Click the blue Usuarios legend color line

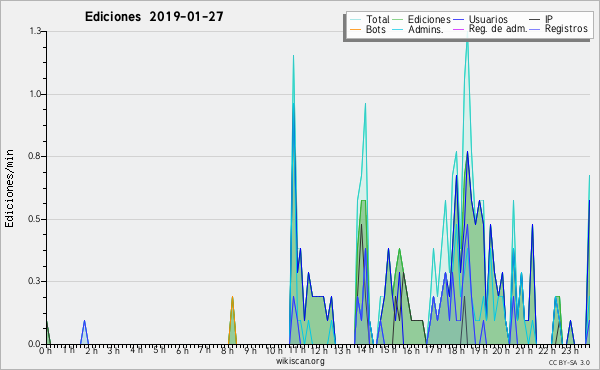[x=458, y=20]
